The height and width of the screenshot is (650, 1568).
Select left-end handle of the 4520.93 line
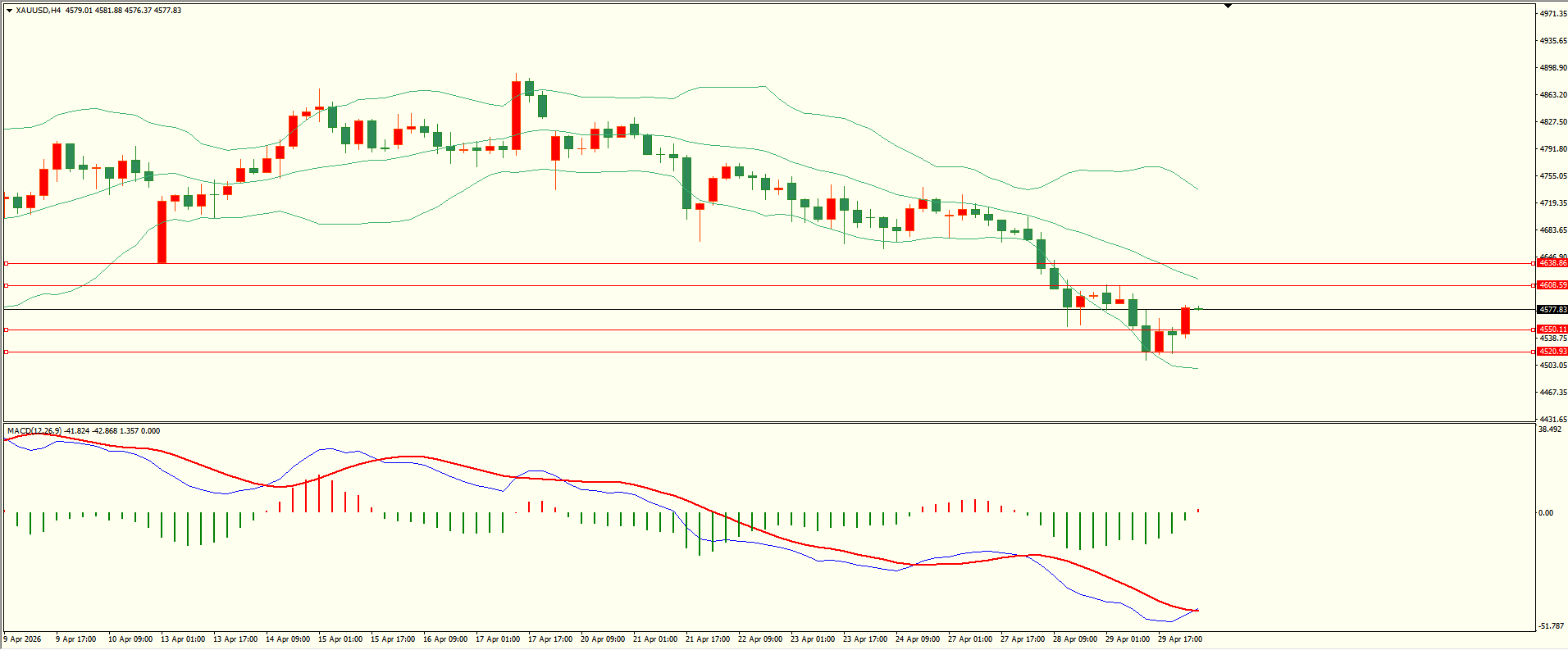pos(6,352)
